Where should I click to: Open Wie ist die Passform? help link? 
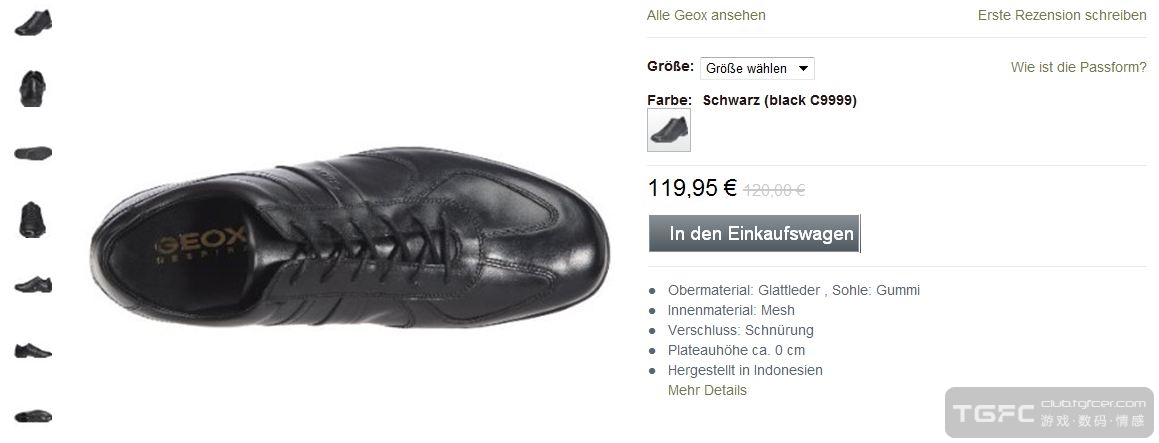(1078, 67)
